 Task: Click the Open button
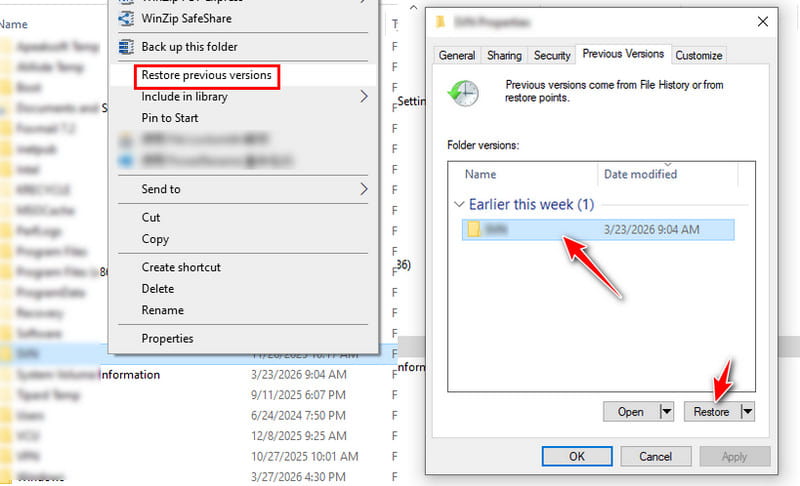point(631,412)
